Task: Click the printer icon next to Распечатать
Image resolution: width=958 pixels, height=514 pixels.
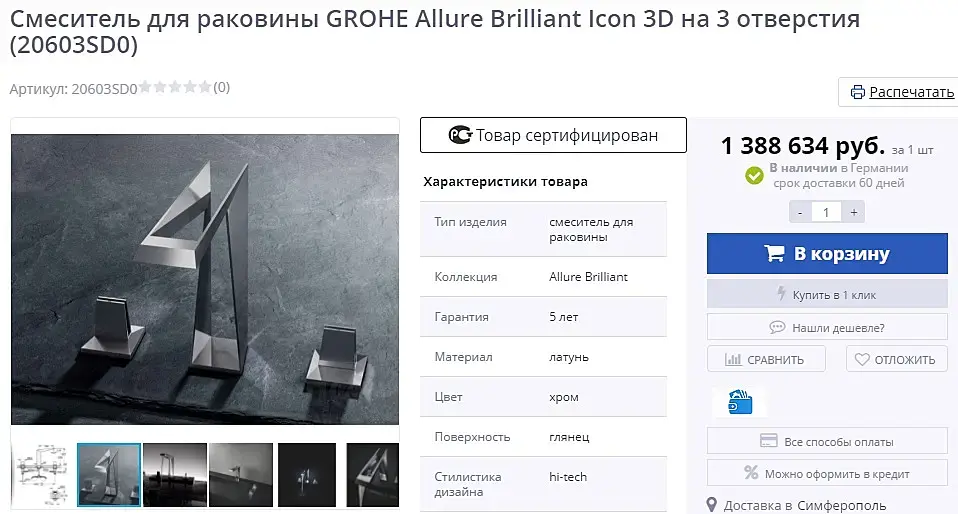Action: coord(858,92)
